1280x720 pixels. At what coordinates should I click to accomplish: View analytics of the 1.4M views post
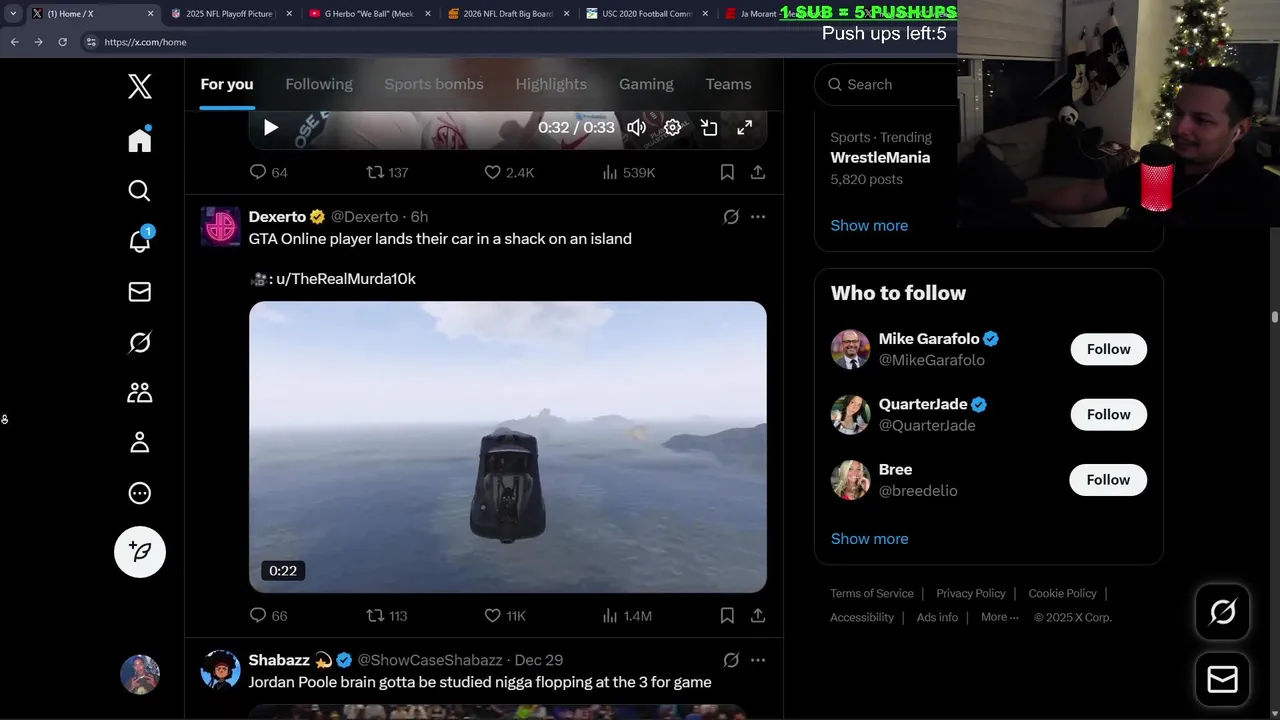[627, 616]
